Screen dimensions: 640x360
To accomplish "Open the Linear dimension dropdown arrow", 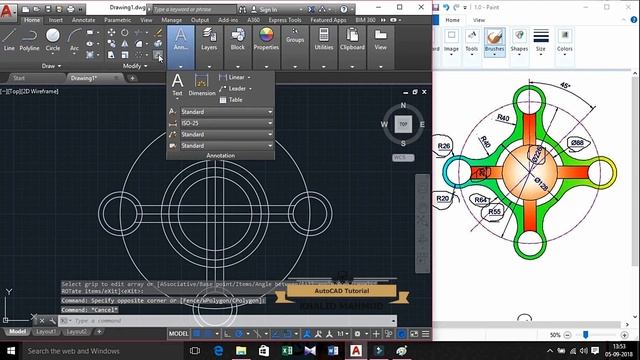I will pyautogui.click(x=249, y=77).
